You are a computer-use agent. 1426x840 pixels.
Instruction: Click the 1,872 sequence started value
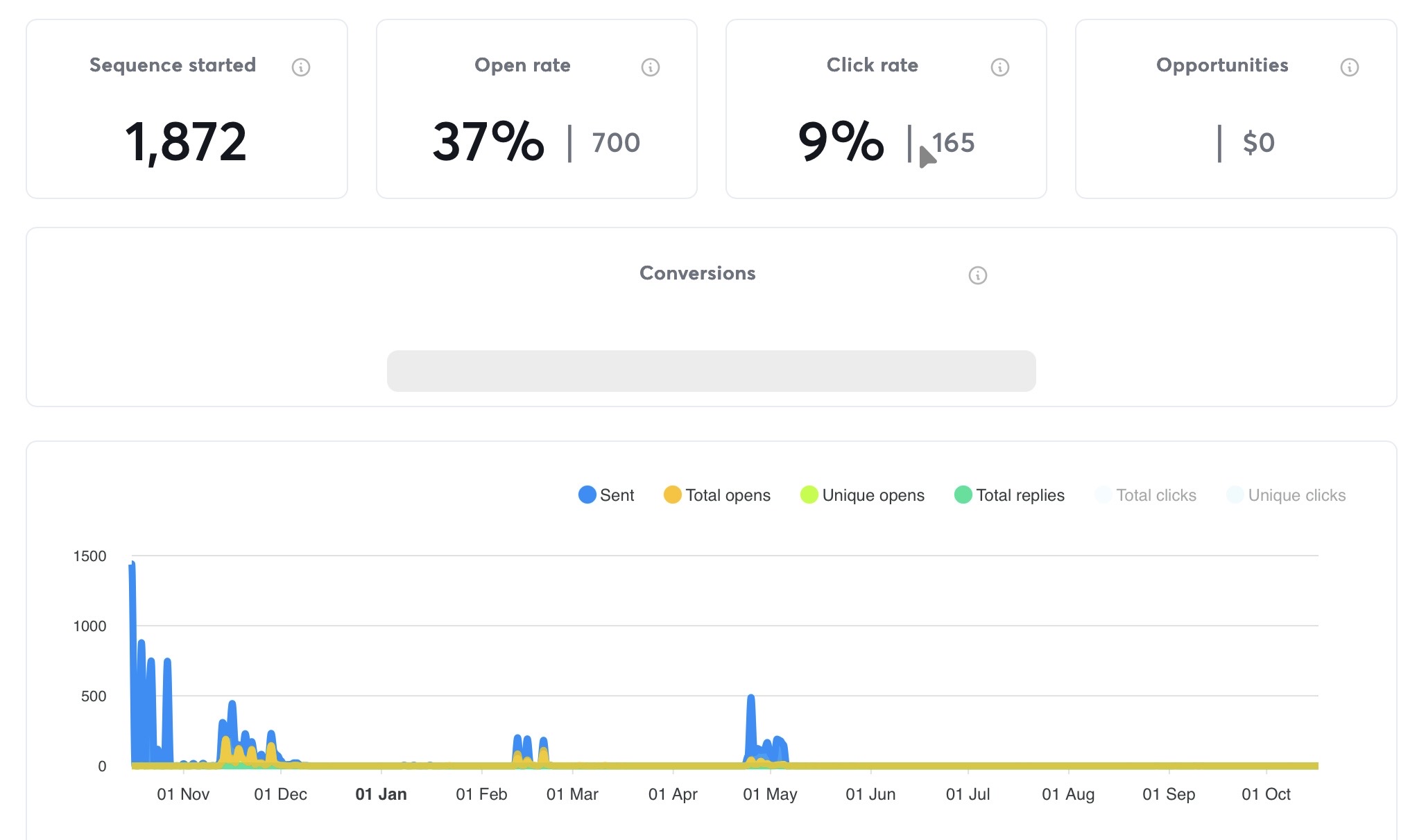click(186, 142)
